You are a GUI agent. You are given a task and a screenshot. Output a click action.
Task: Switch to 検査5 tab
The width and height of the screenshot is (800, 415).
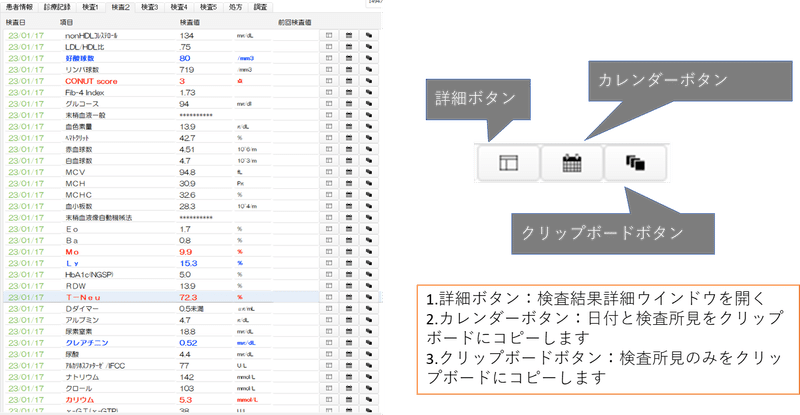pyautogui.click(x=208, y=7)
